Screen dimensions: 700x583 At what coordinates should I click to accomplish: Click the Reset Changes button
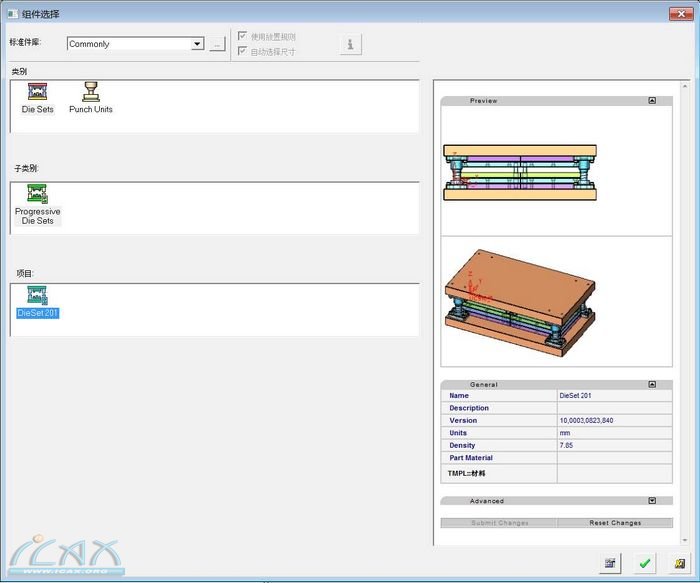pos(615,523)
